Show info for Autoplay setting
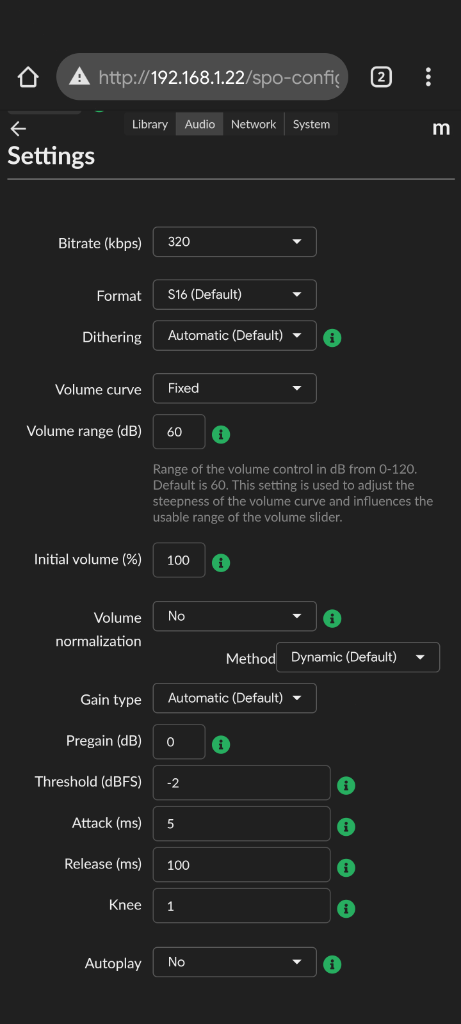This screenshot has width=461, height=1024. (x=332, y=964)
